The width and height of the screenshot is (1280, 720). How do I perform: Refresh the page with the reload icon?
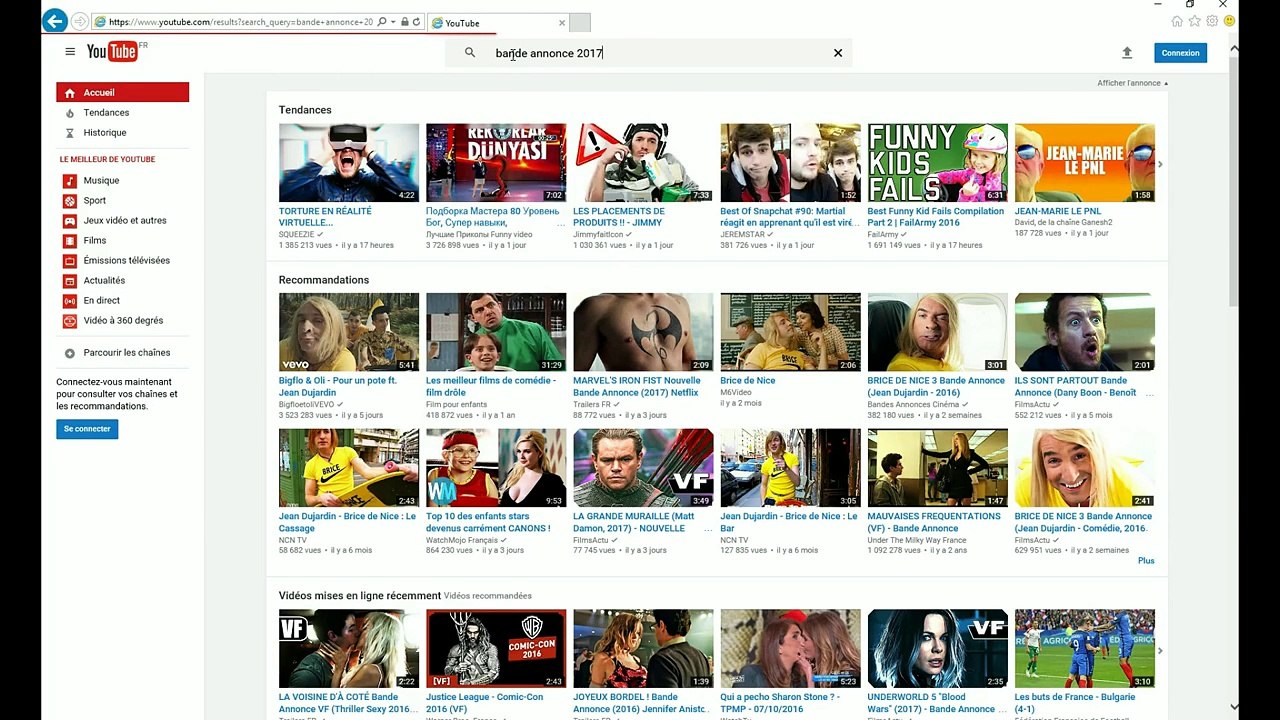click(416, 22)
